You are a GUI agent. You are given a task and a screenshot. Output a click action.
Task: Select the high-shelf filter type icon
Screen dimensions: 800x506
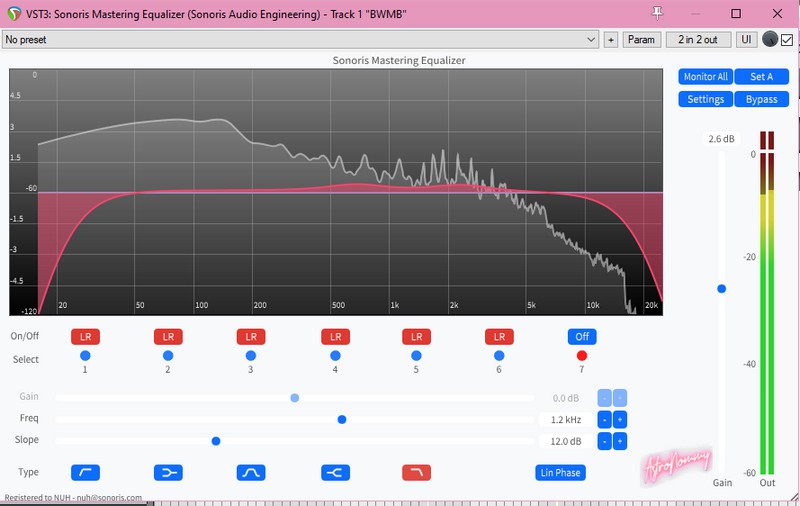point(335,472)
